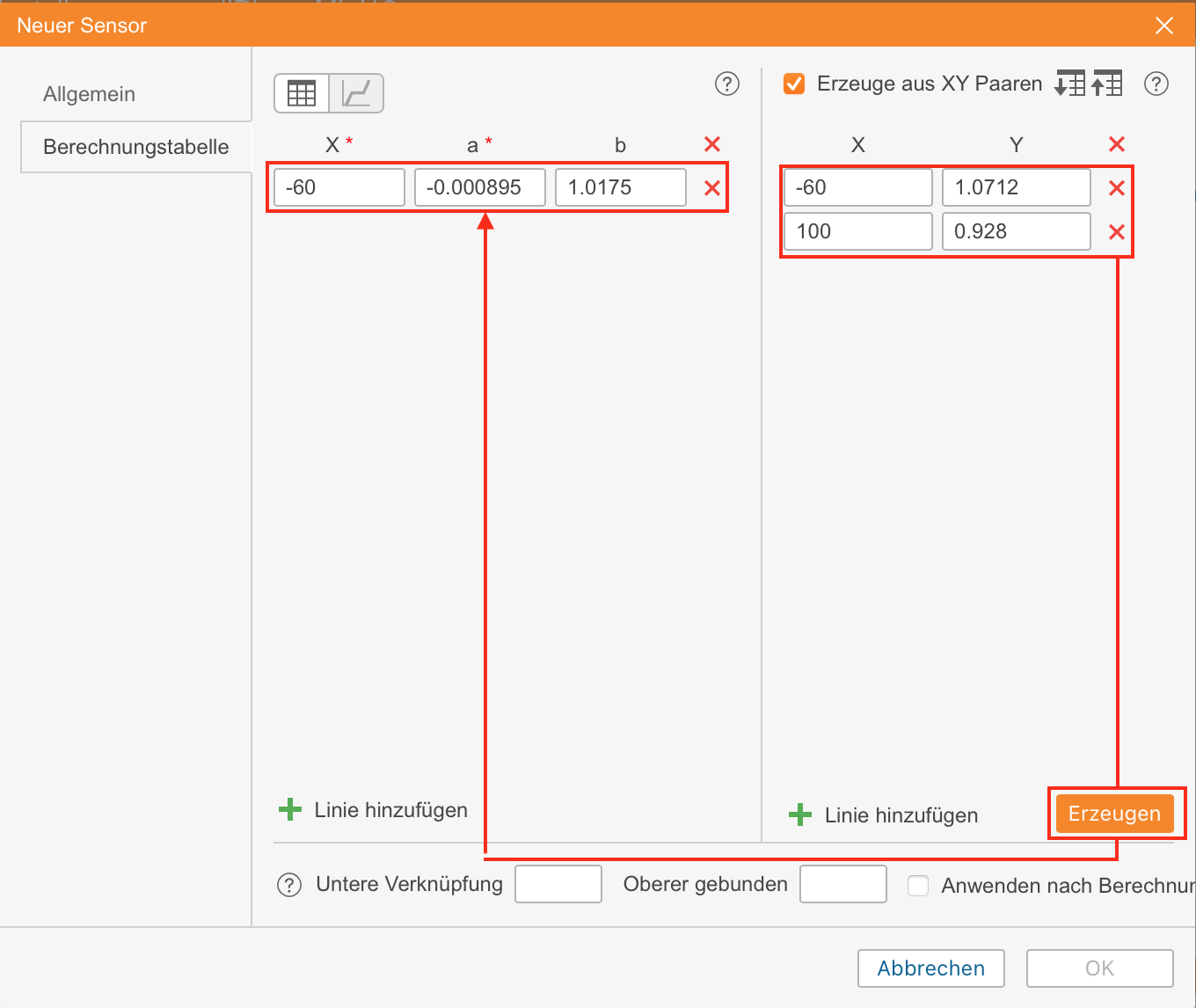
Task: Click the export table up-arrow icon
Action: click(1107, 84)
